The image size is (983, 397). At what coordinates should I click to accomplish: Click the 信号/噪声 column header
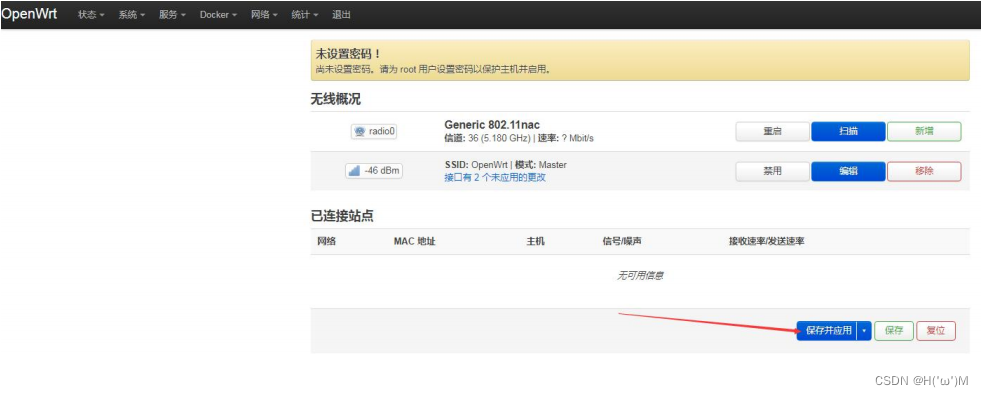[x=622, y=241]
